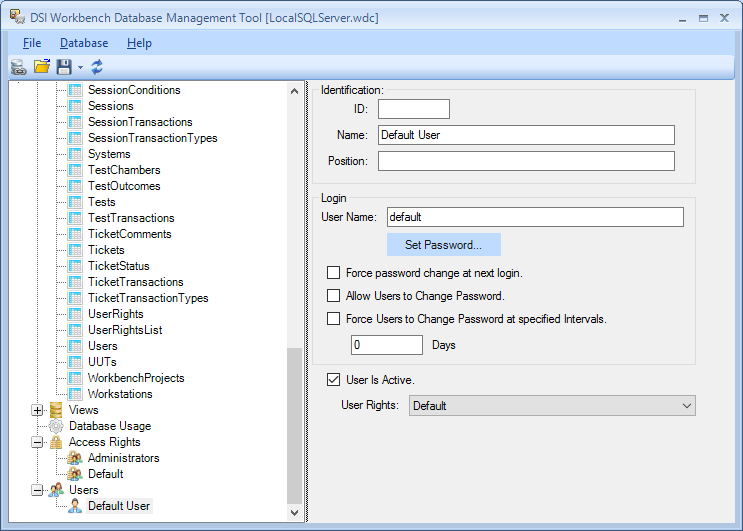The width and height of the screenshot is (743, 531).
Task: Click the UUTs table icon
Action: pyautogui.click(x=75, y=362)
